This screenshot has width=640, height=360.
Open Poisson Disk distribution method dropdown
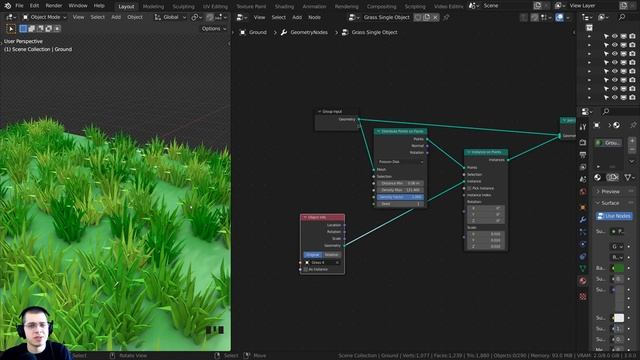[x=400, y=162]
